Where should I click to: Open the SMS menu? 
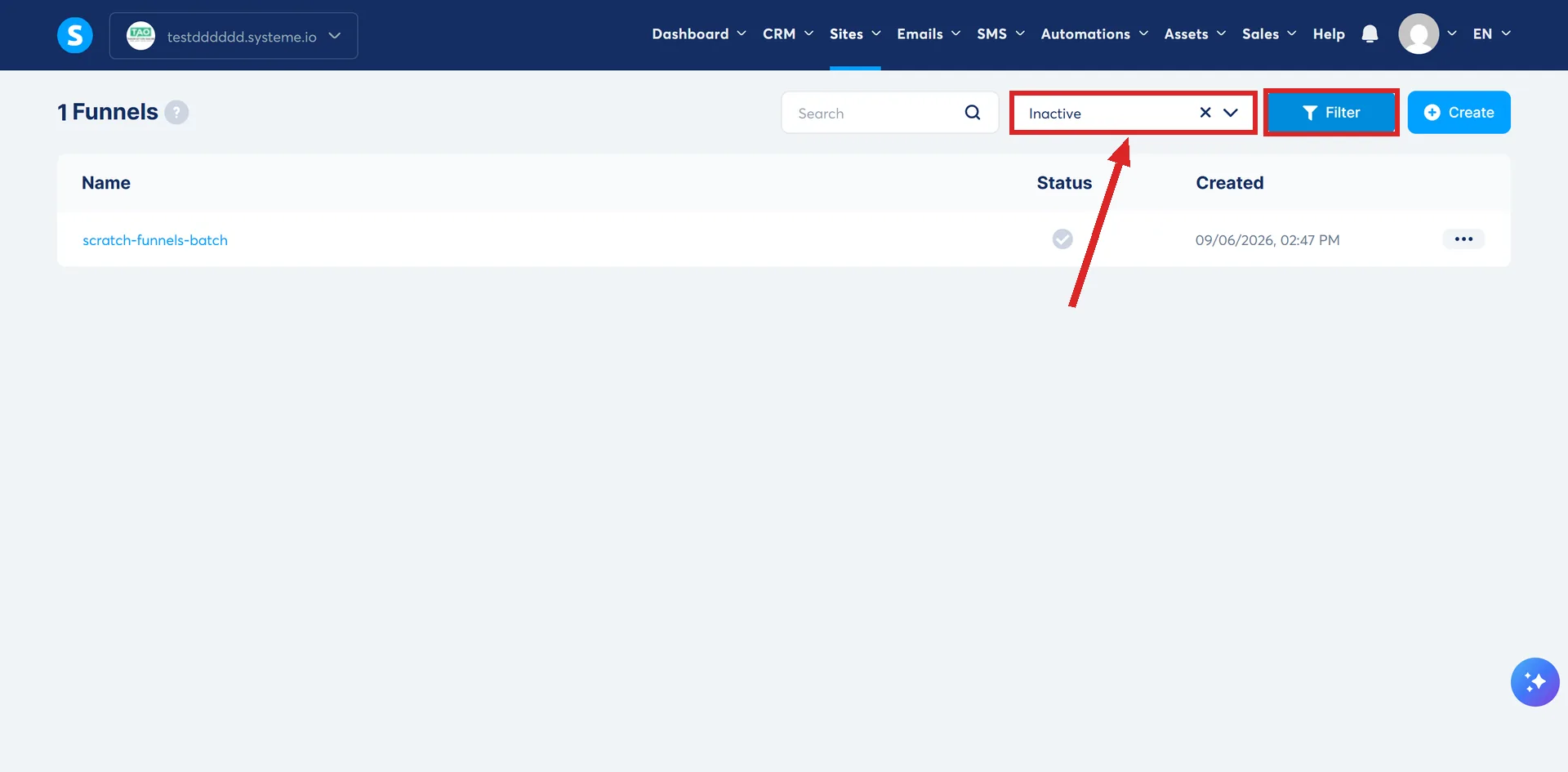[x=1000, y=33]
